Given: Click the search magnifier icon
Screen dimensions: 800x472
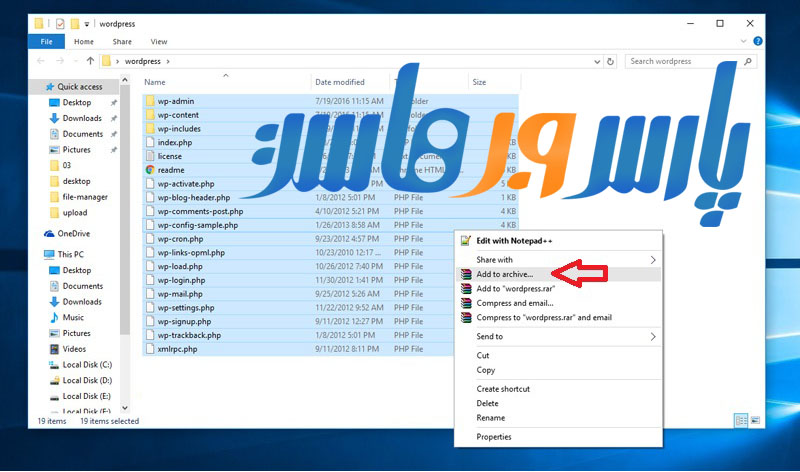Looking at the screenshot, I should pyautogui.click(x=761, y=61).
